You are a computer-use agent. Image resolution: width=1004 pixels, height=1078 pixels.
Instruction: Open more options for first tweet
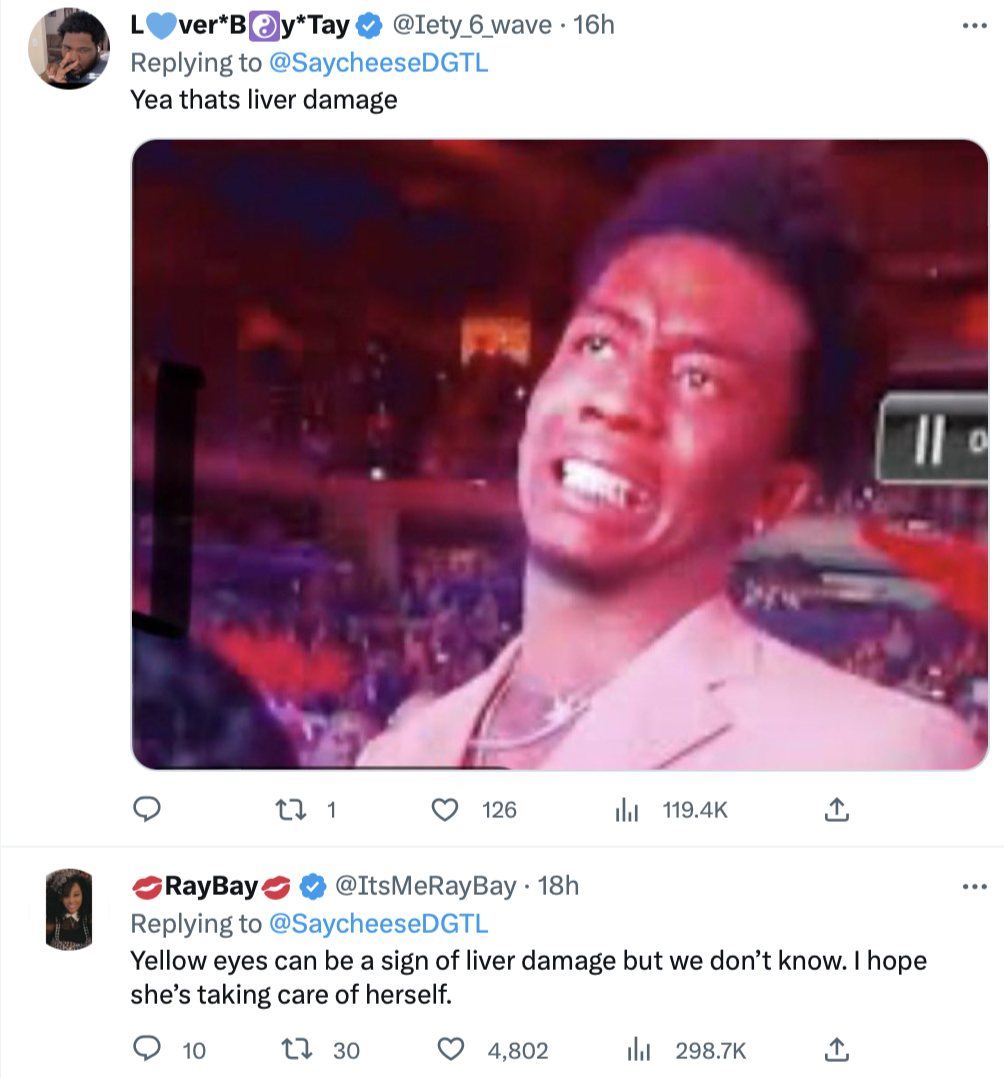pos(973,25)
